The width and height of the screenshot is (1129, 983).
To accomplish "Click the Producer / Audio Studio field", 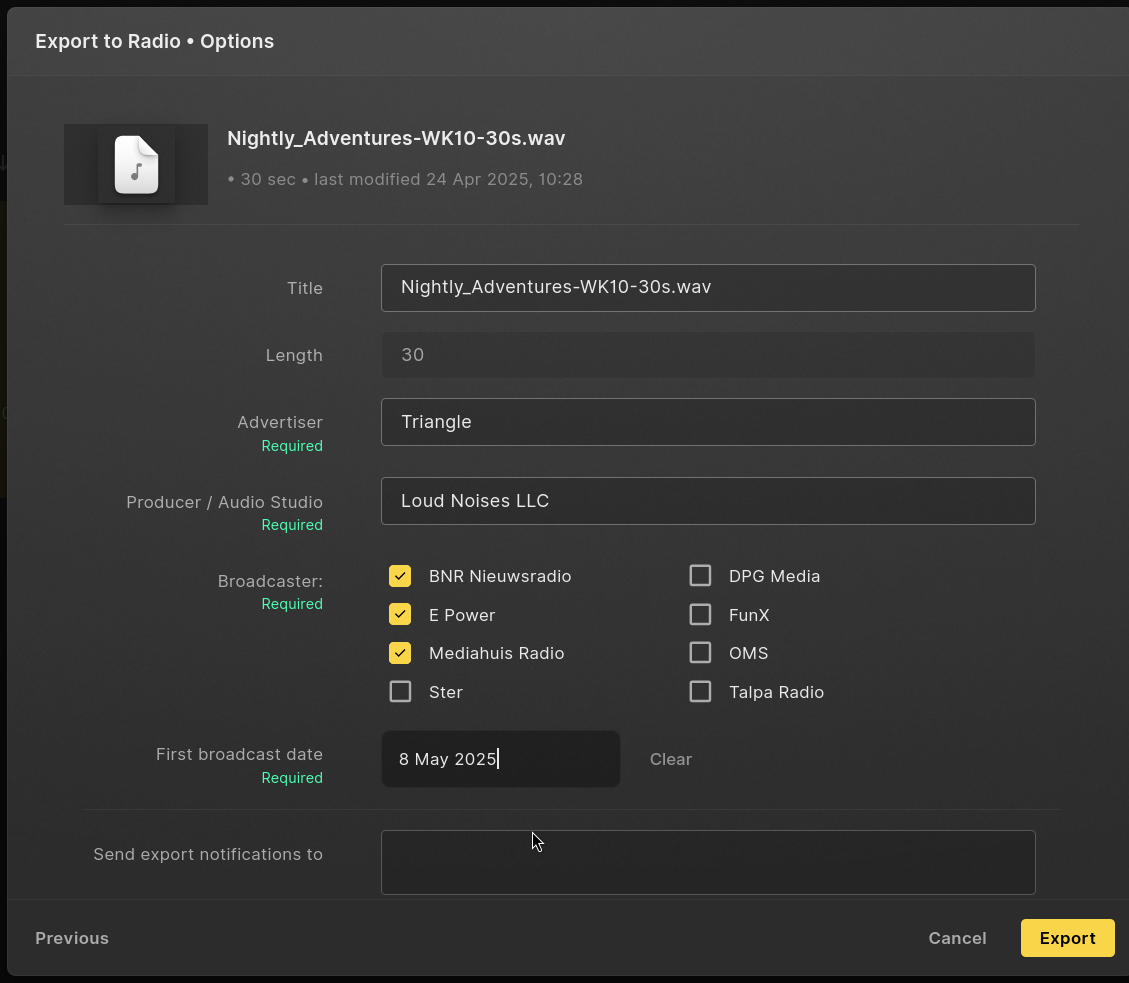I will point(708,501).
